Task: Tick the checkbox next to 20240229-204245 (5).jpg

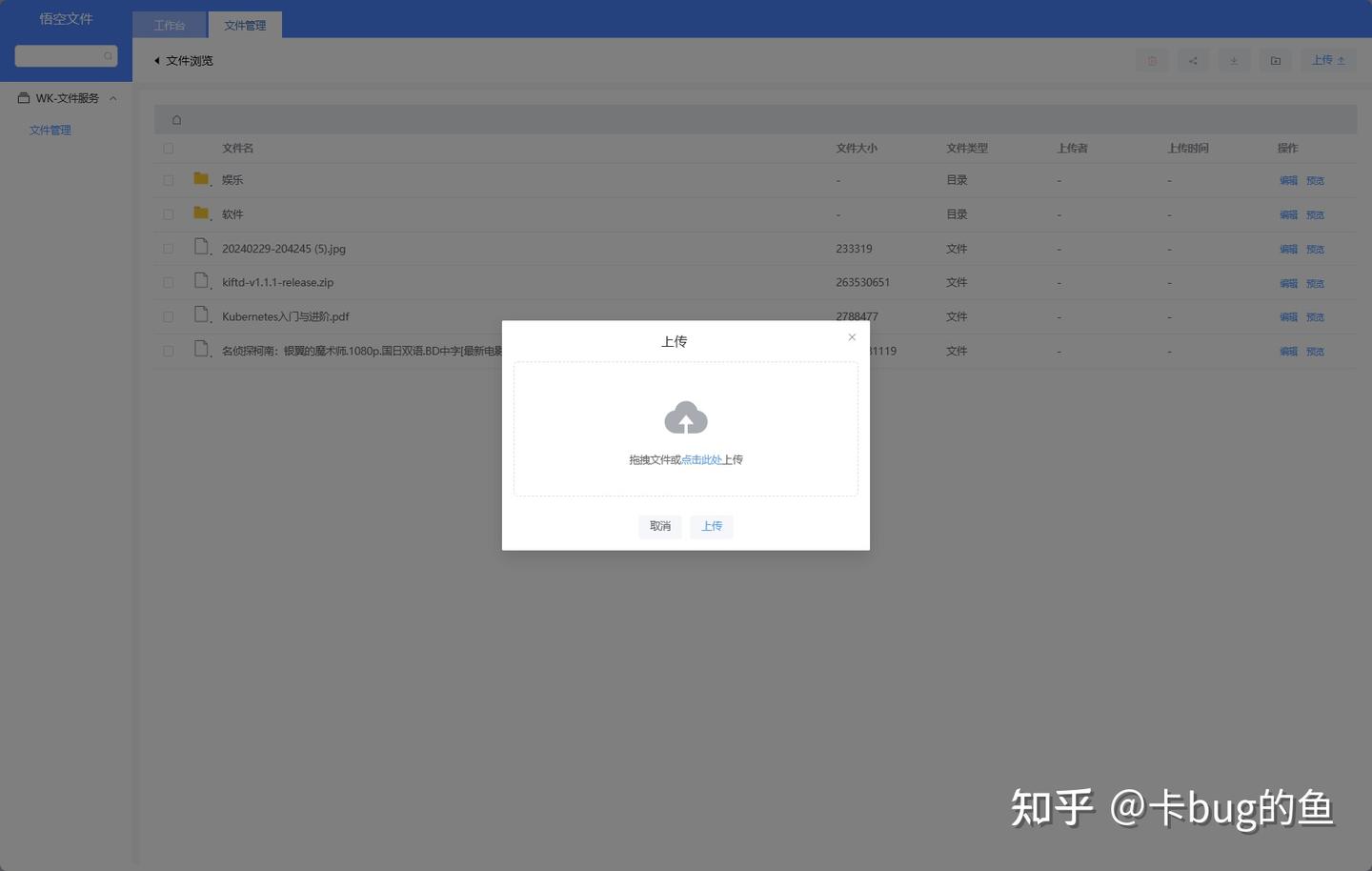Action: [168, 248]
